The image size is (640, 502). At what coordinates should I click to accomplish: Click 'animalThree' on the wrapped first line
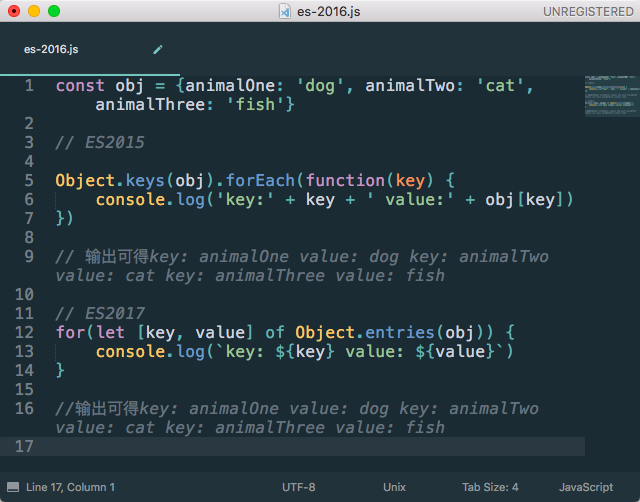click(x=150, y=104)
